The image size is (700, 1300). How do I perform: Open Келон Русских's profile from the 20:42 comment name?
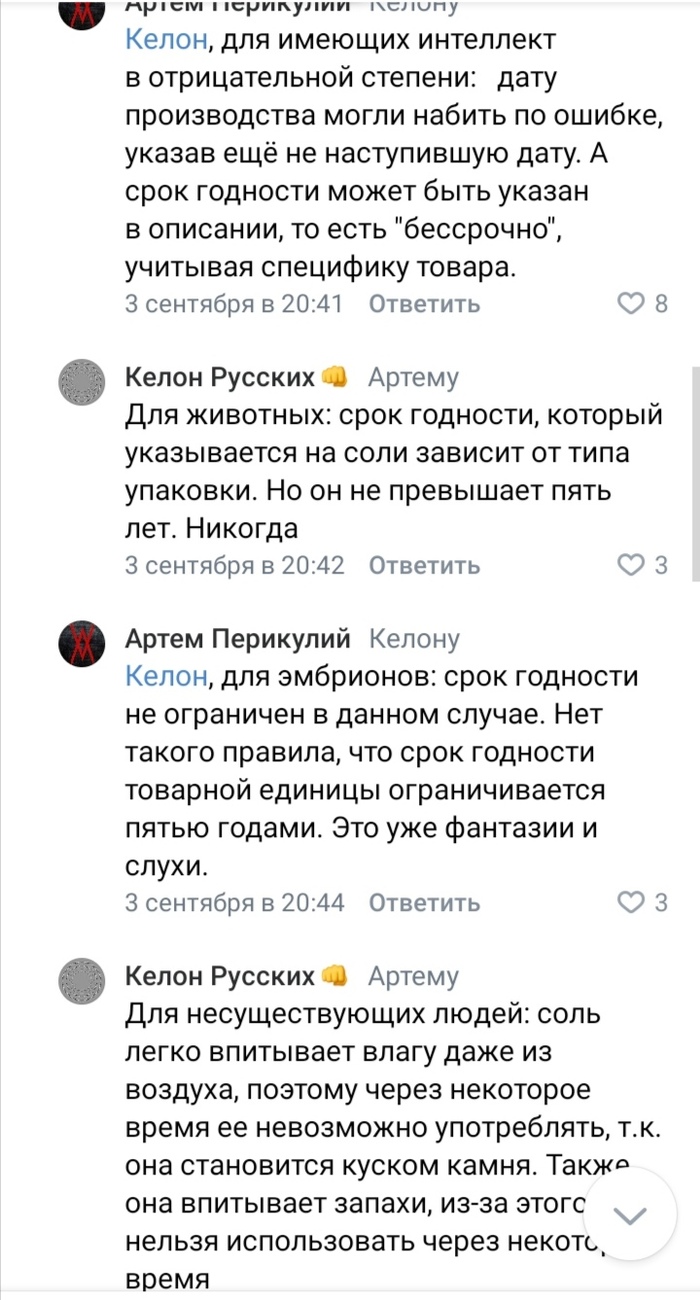pos(220,377)
